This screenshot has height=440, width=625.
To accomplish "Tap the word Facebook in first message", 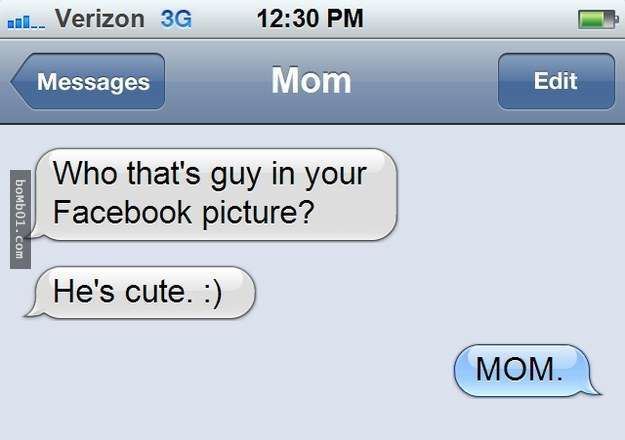I will [x=122, y=212].
